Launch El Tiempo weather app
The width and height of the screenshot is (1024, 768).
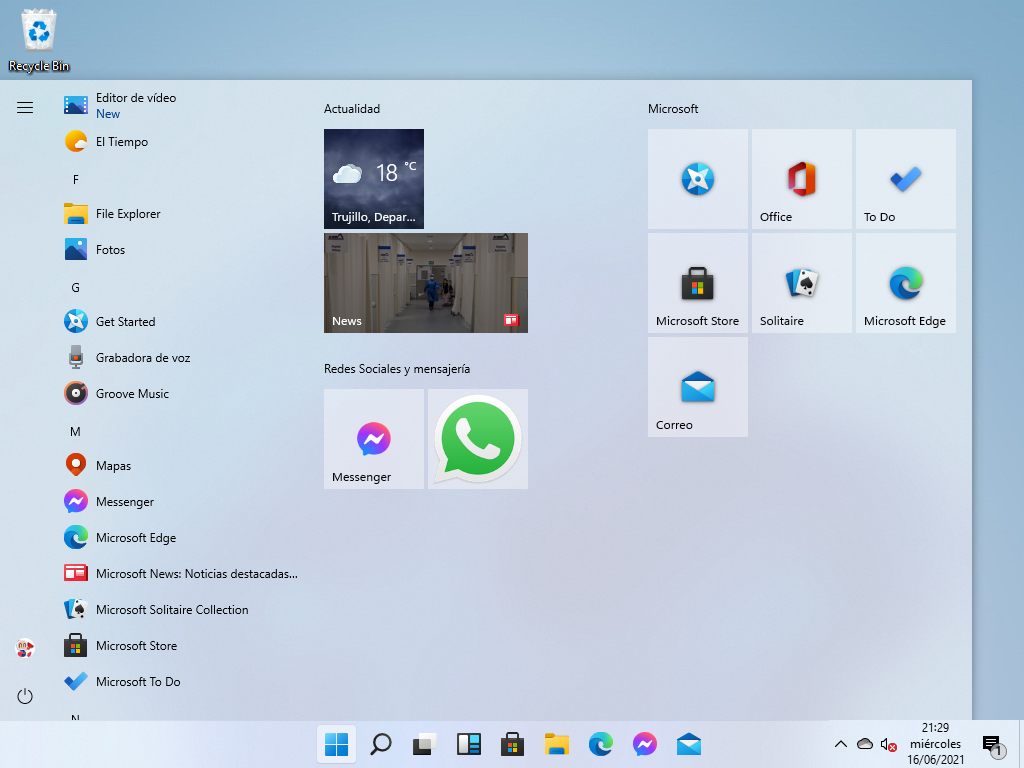click(x=181, y=142)
